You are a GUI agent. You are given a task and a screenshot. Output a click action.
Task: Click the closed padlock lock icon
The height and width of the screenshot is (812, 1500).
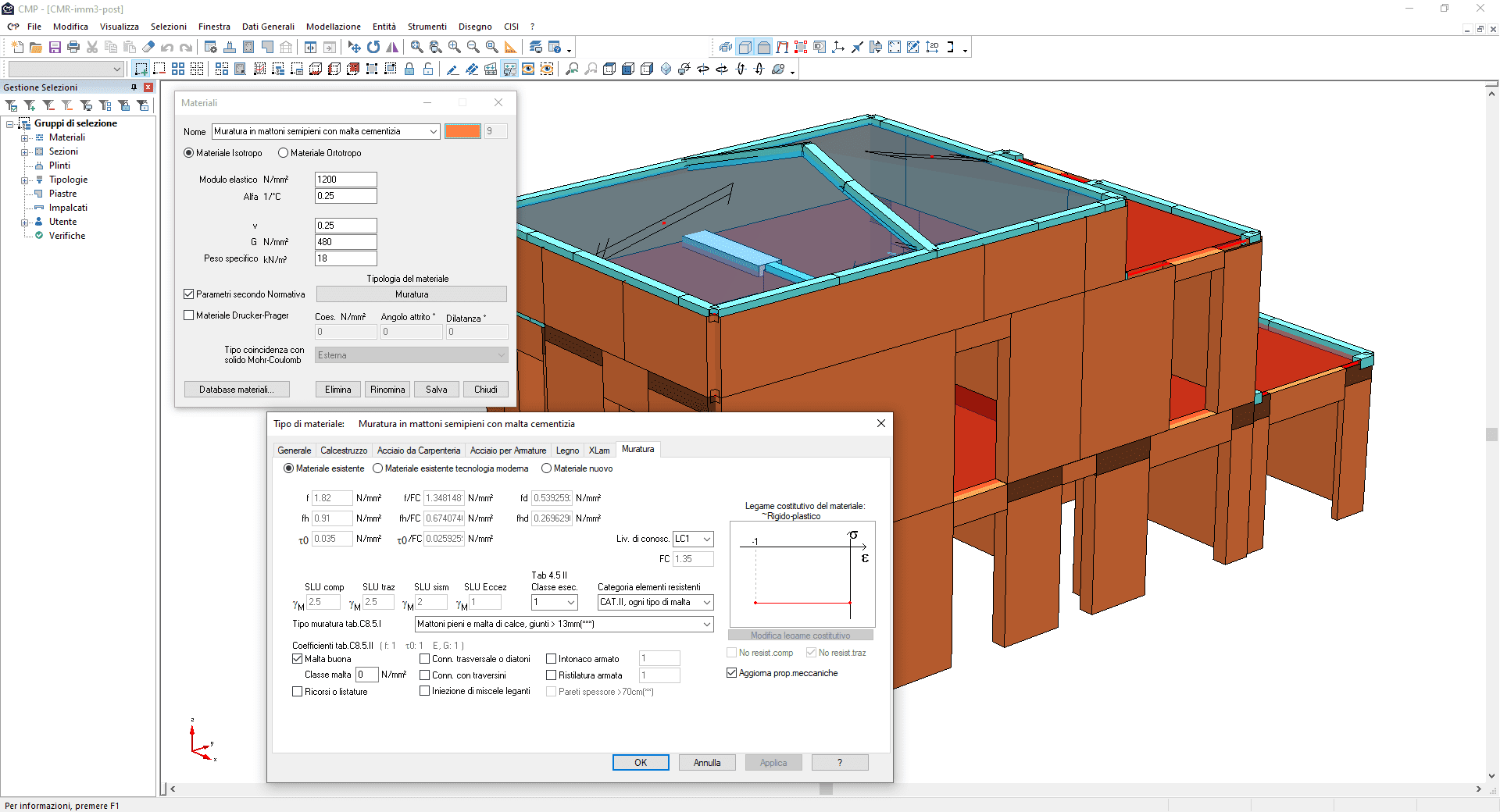409,69
